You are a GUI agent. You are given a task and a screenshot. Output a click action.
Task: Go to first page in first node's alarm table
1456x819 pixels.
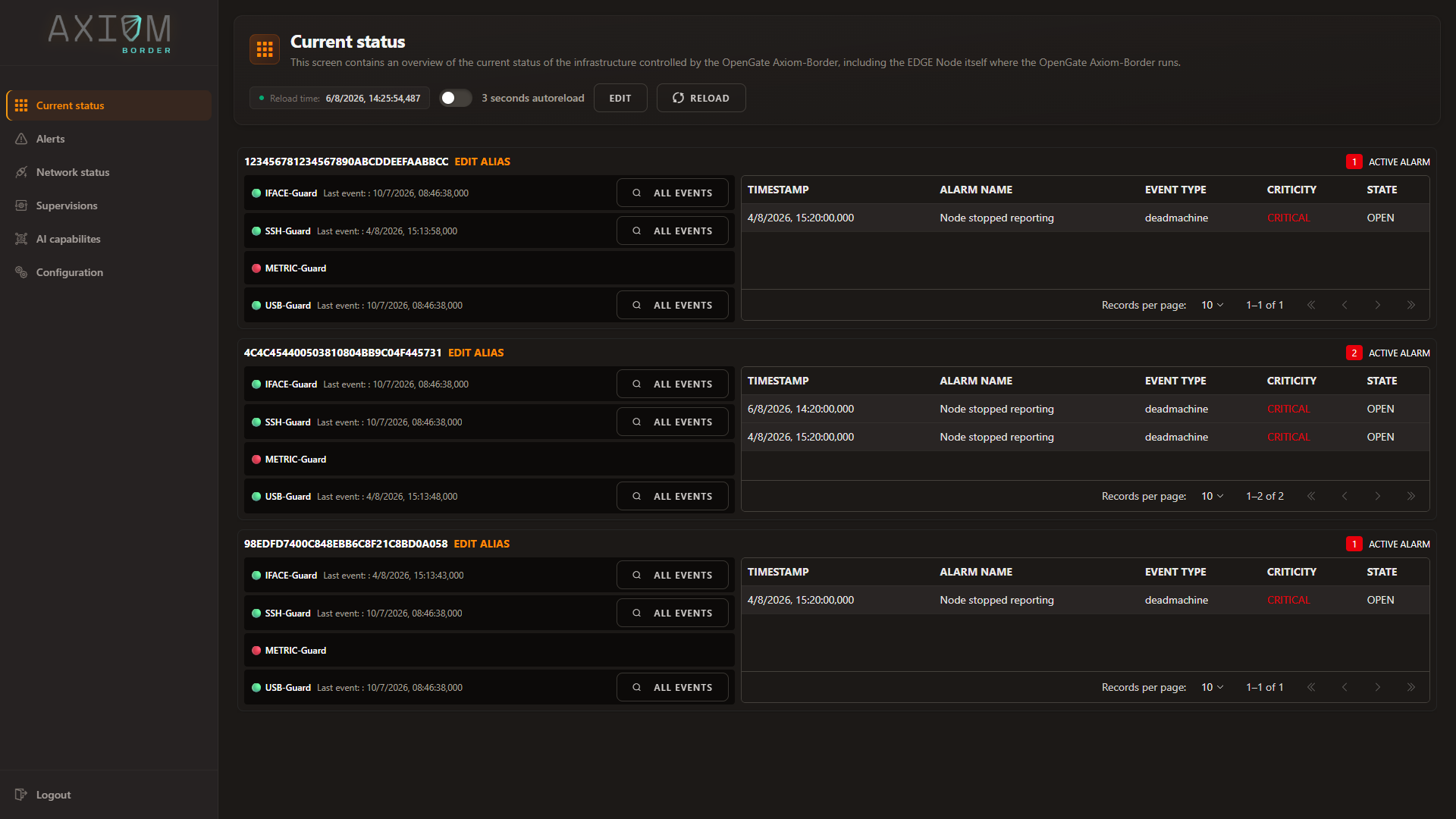pos(1311,305)
